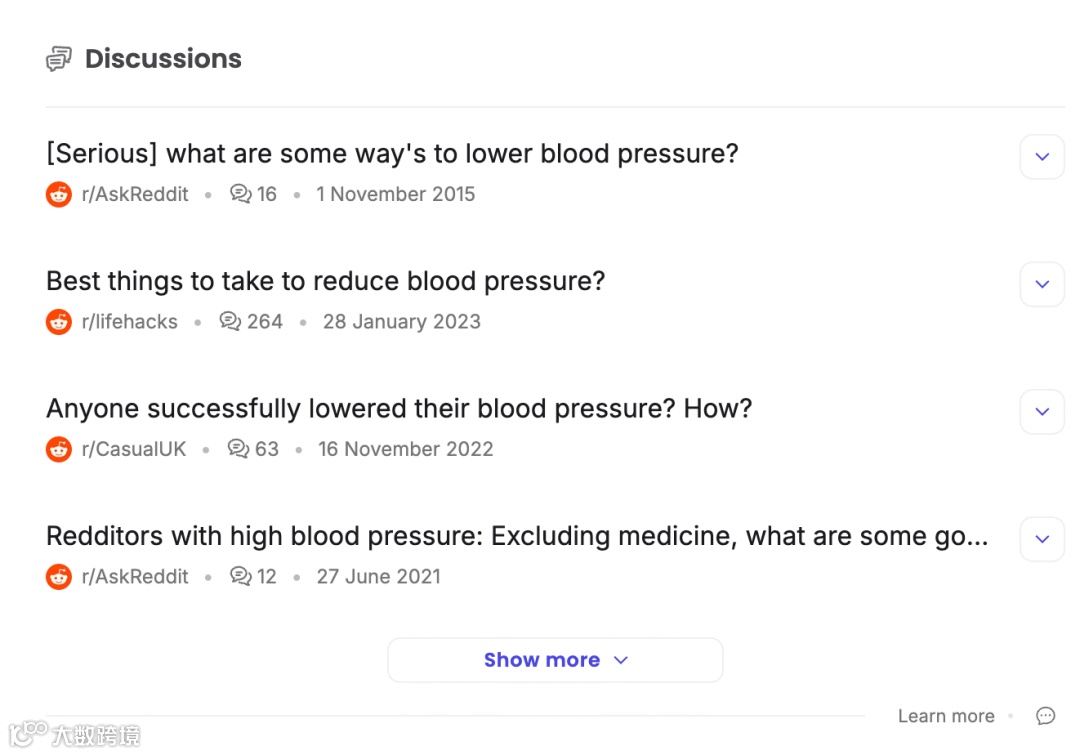
Task: Expand "Best things to take" discussion chevron
Action: click(x=1042, y=285)
